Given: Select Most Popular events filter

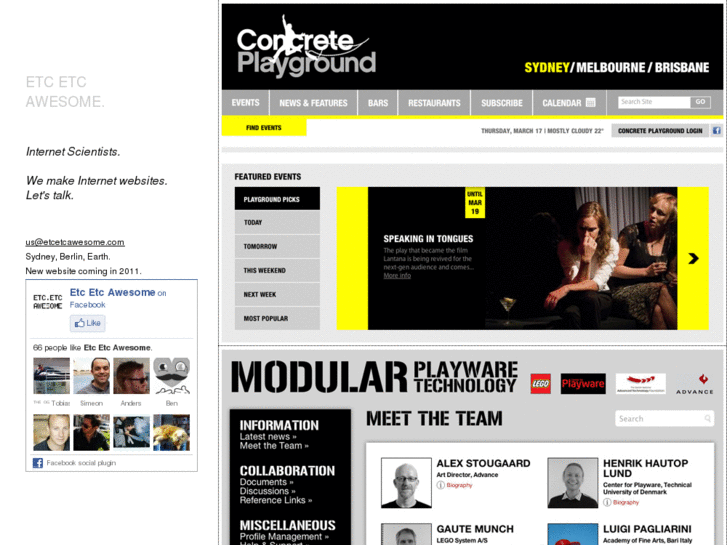Looking at the screenshot, I should (x=277, y=318).
